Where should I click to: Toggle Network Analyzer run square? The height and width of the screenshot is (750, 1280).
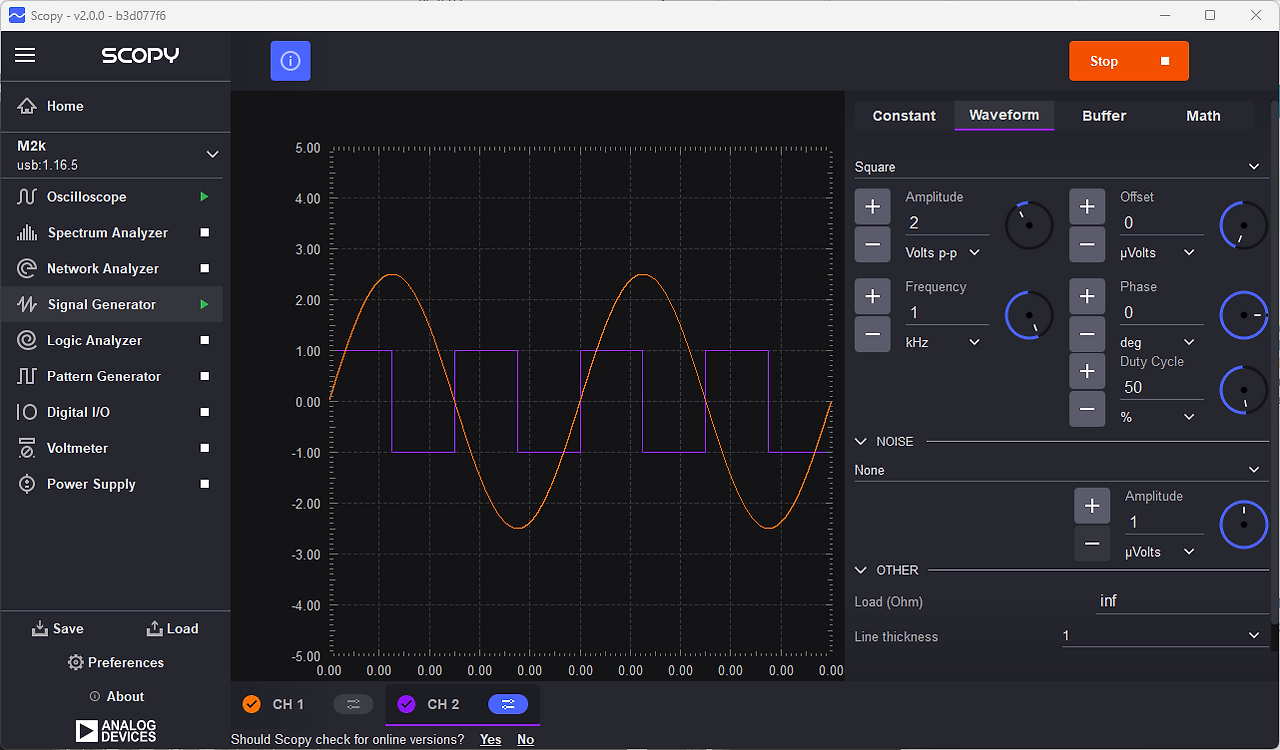click(x=205, y=269)
